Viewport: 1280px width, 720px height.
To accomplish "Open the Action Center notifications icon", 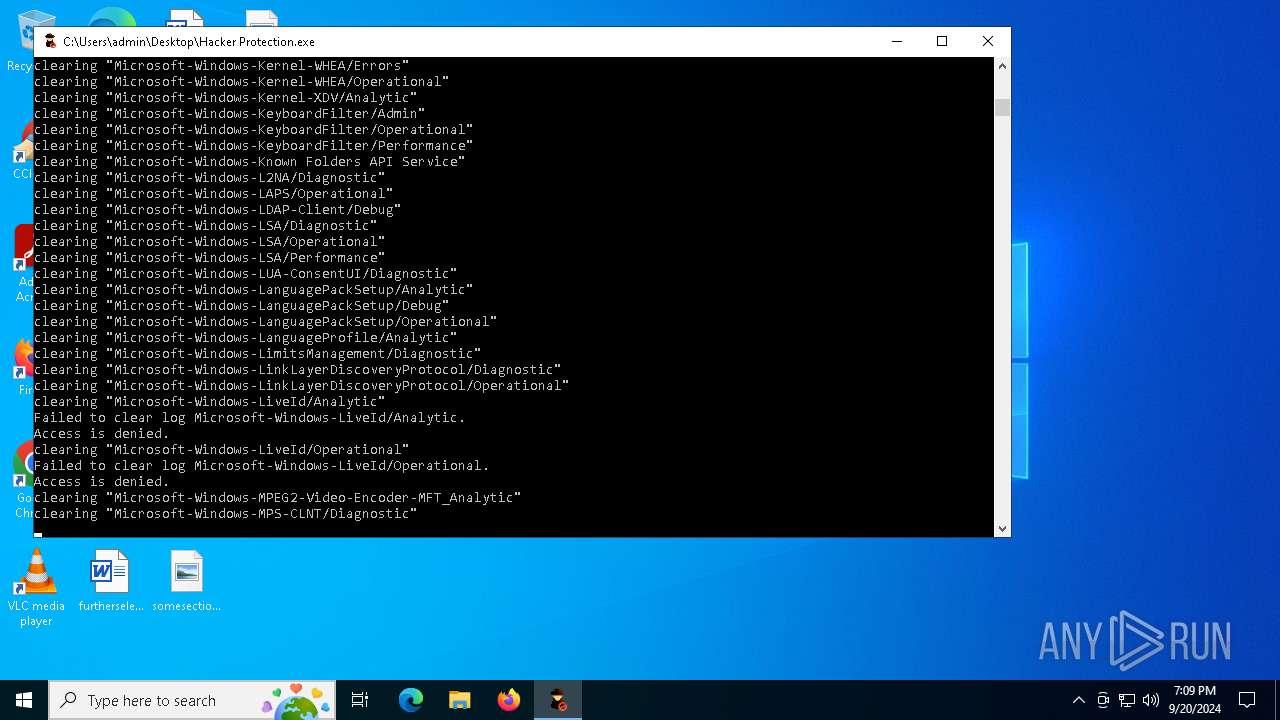I will tap(1247, 700).
